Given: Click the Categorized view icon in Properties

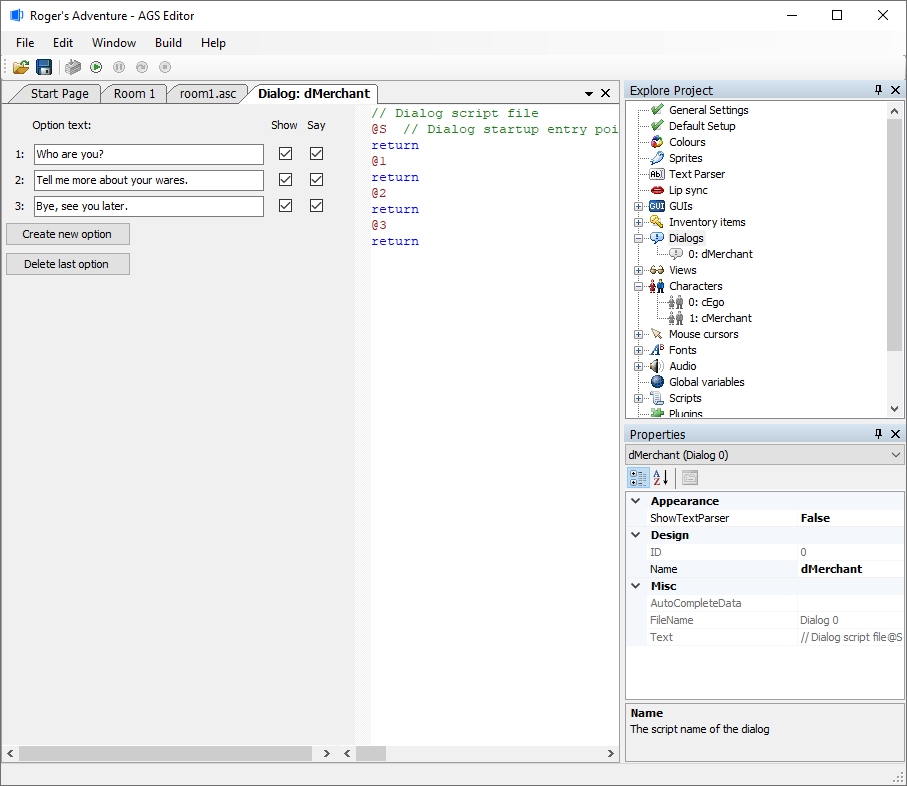Looking at the screenshot, I should 638,478.
